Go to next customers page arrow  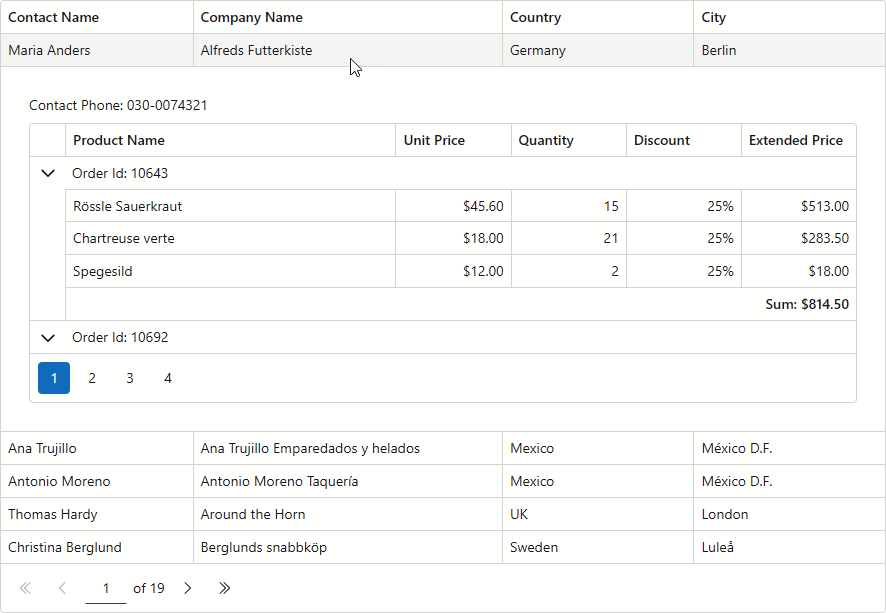188,588
